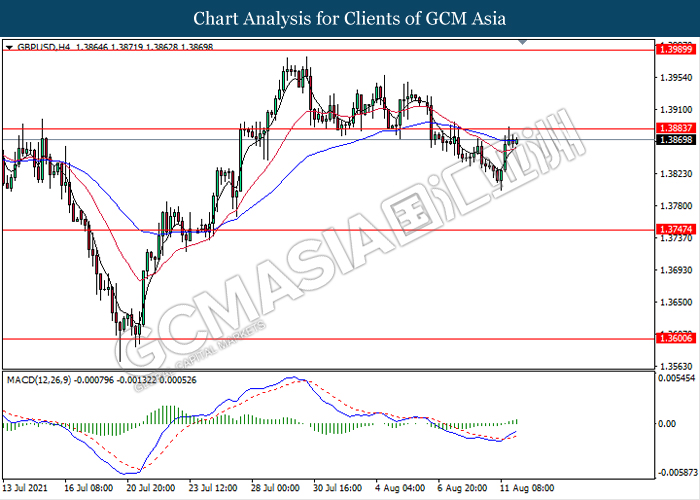Screen dimensions: 700x500
Task: Click the 13 Jul 2021 date label
Action: pyautogui.click(x=25, y=488)
